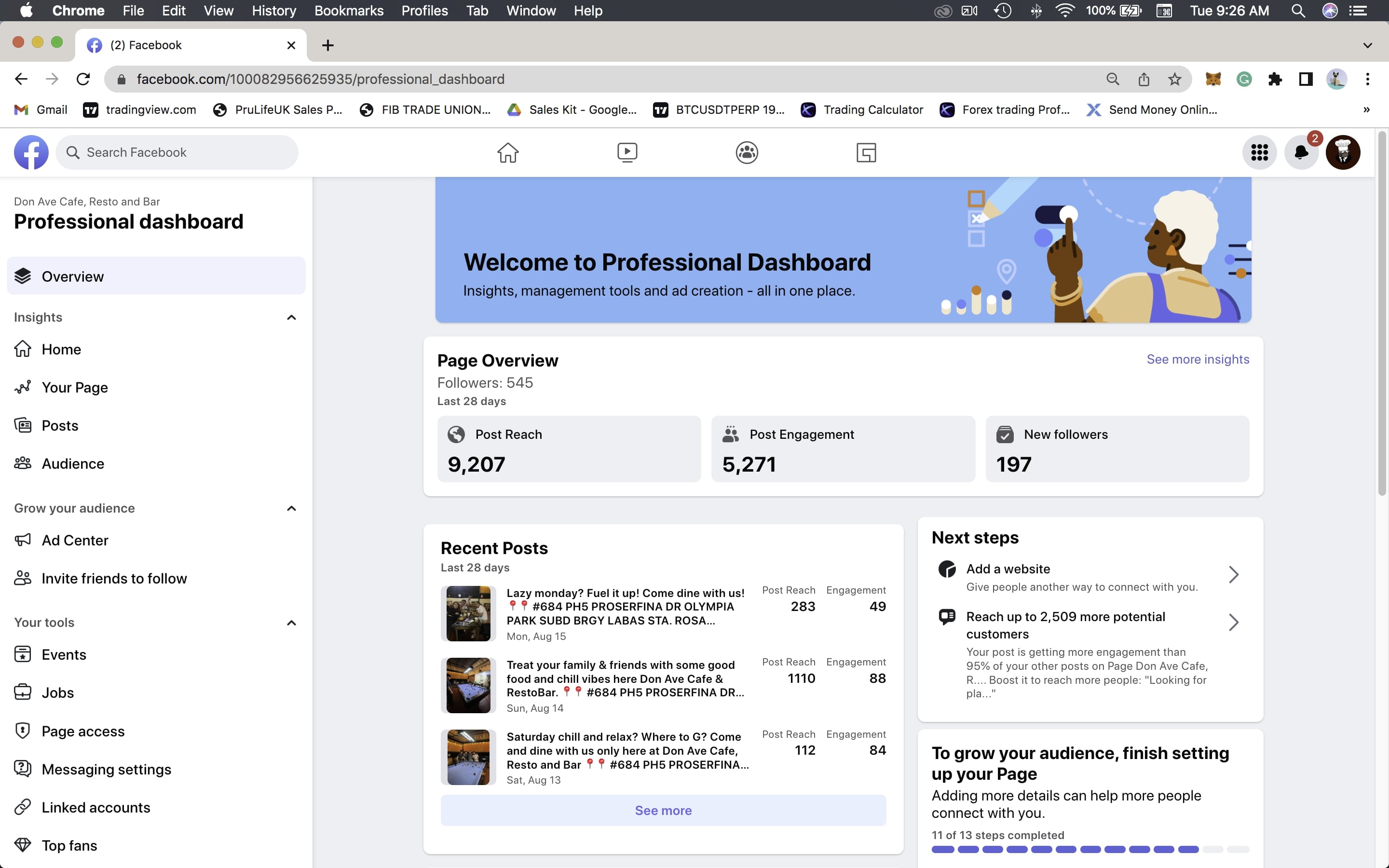This screenshot has width=1389, height=868.
Task: Bookmark this page with the star icon
Action: pyautogui.click(x=1174, y=79)
